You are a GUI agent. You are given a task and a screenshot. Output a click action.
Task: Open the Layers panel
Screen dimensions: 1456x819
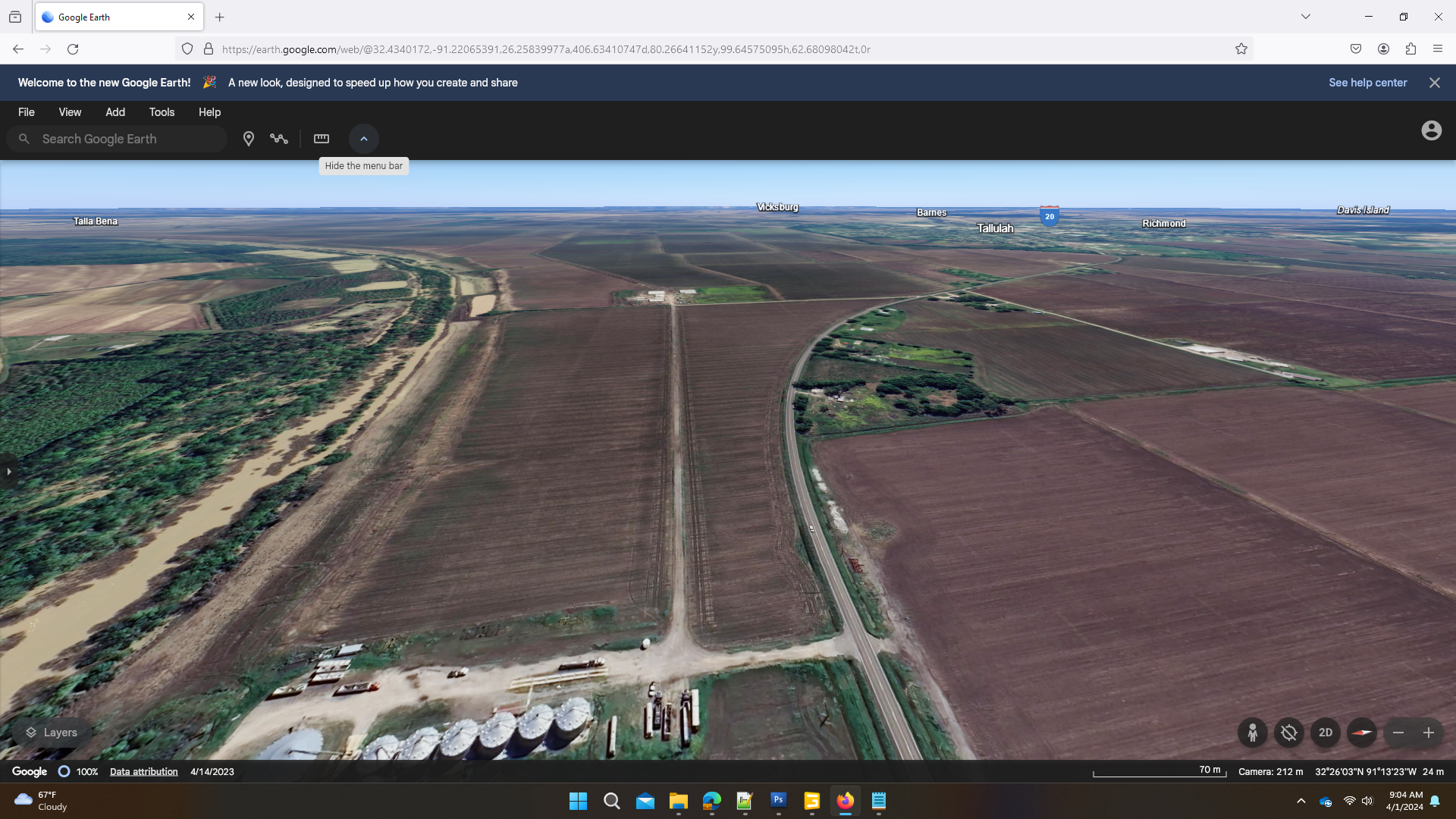52,733
